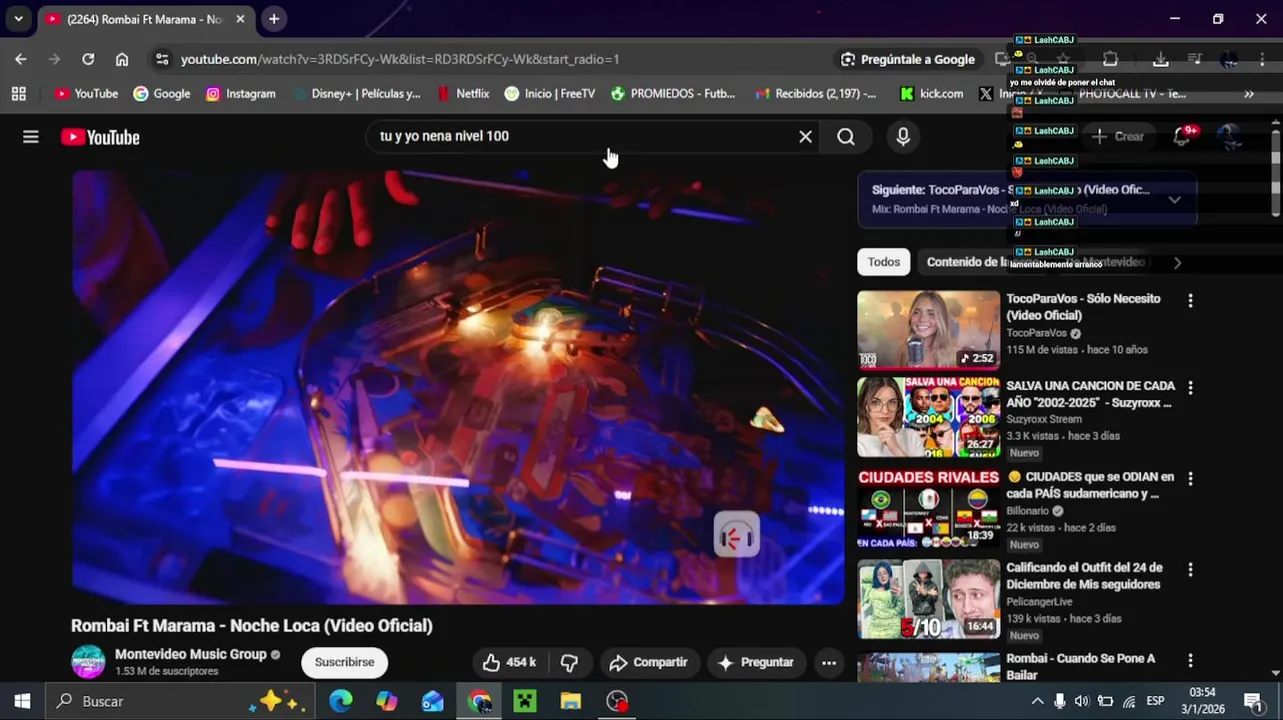Open Montevideo Music Group channel name

(191, 654)
